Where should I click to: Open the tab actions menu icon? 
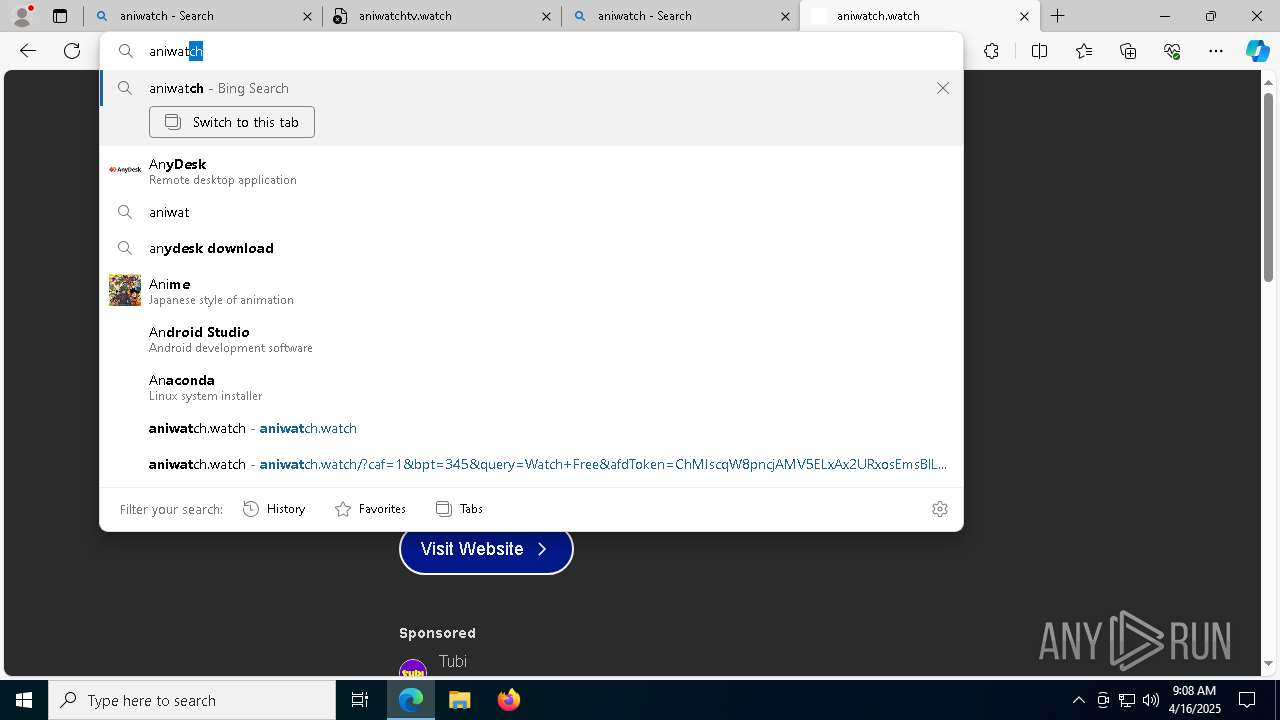coord(60,16)
